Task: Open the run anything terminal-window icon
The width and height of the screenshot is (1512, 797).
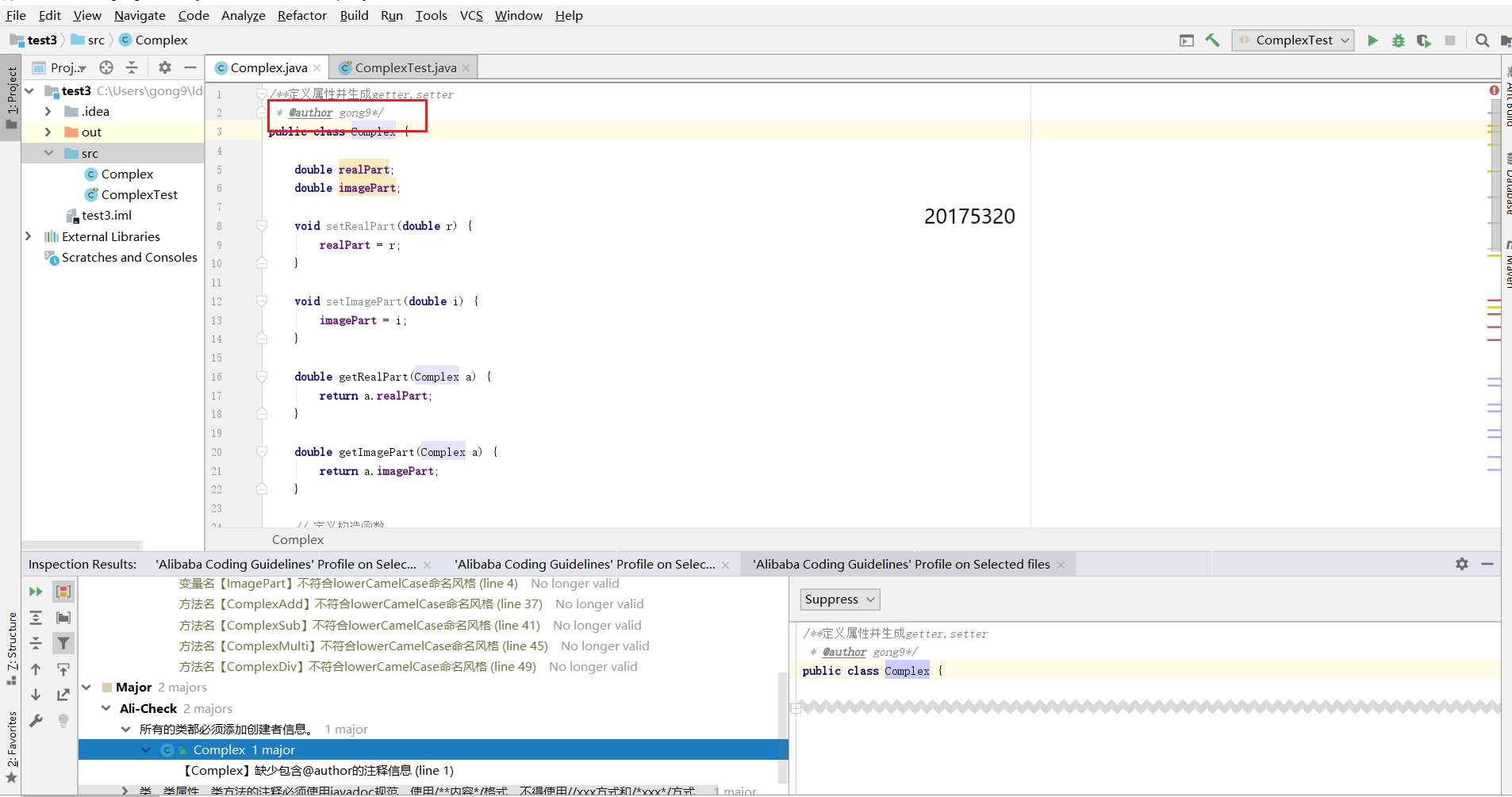Action: (1186, 40)
